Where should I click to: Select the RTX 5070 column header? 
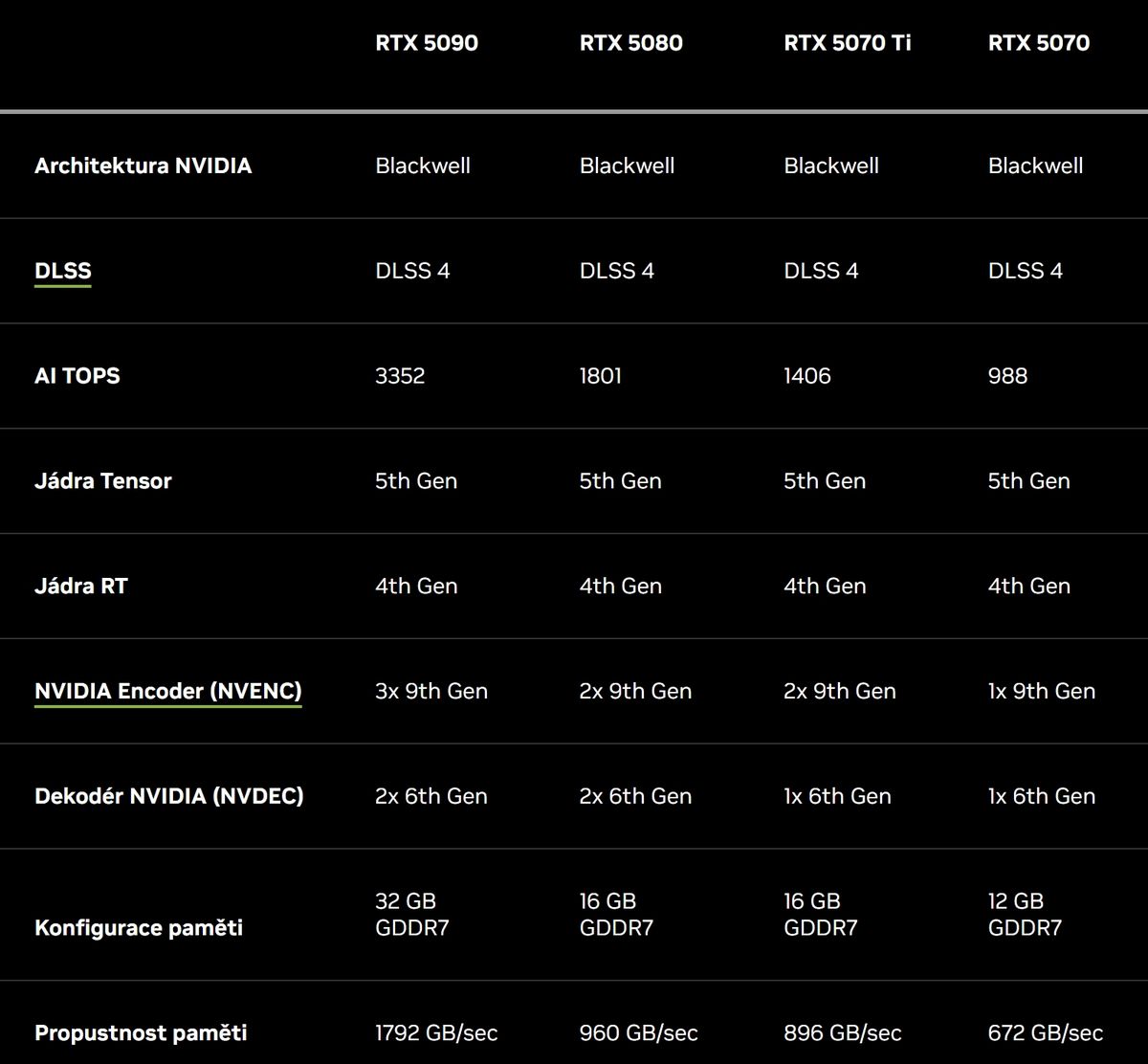pyautogui.click(x=1039, y=43)
